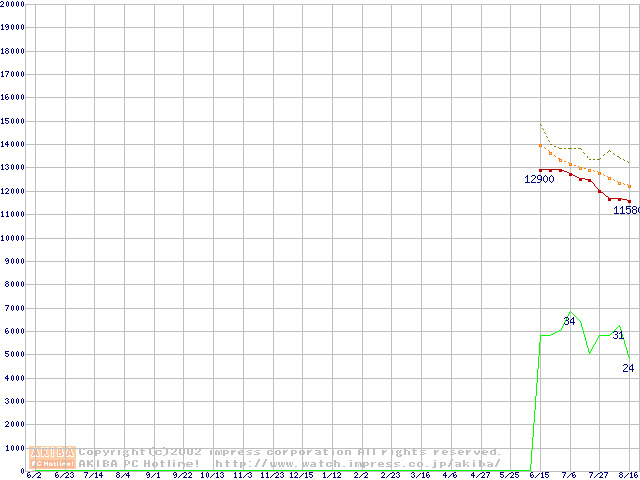640x480 pixels.
Task: Click the 24 label at the green line's end
Action: 628,368
